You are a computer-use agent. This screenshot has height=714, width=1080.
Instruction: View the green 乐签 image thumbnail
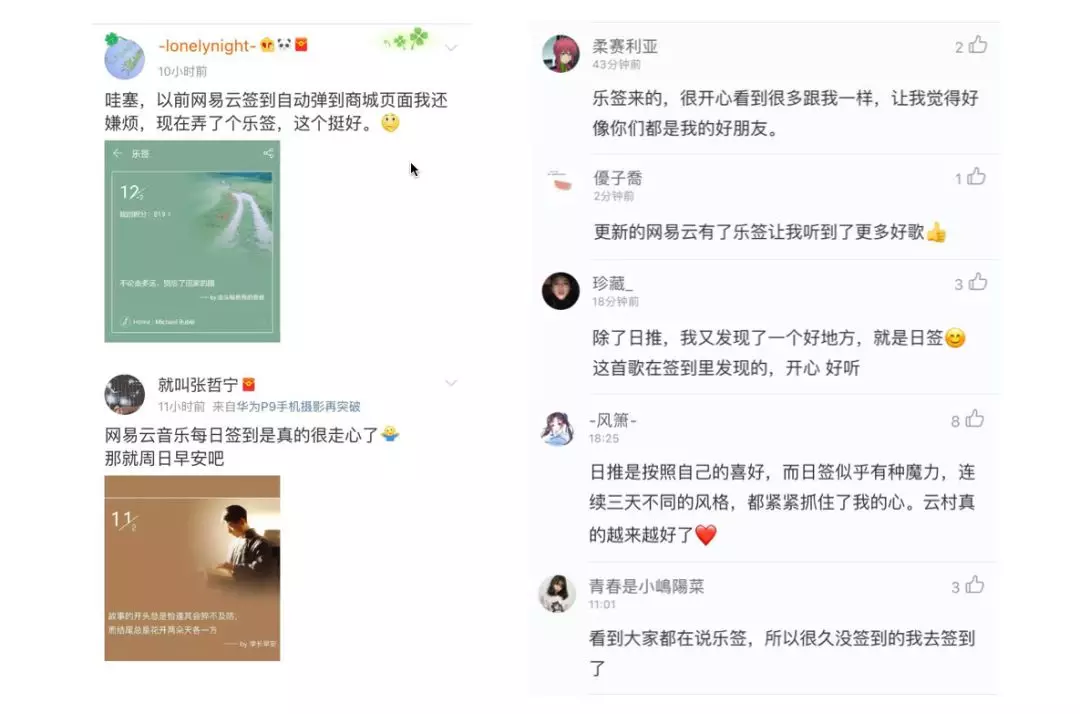[x=192, y=241]
